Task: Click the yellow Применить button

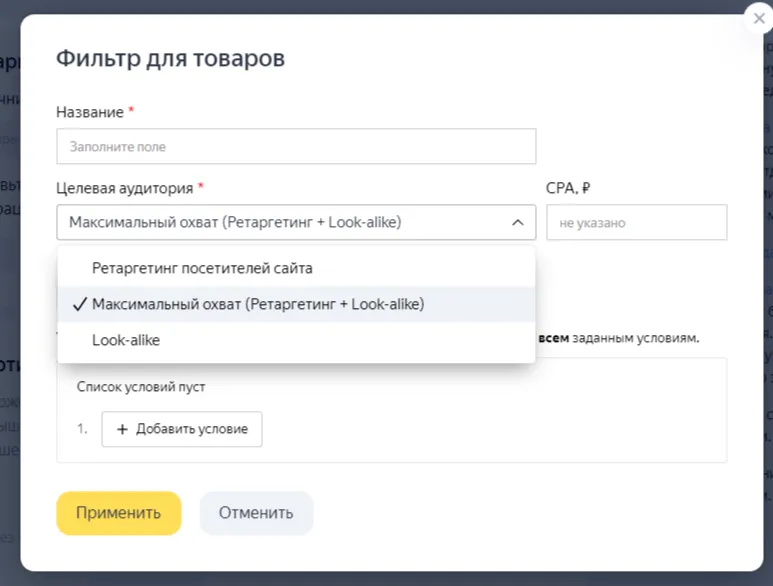Action: (119, 513)
